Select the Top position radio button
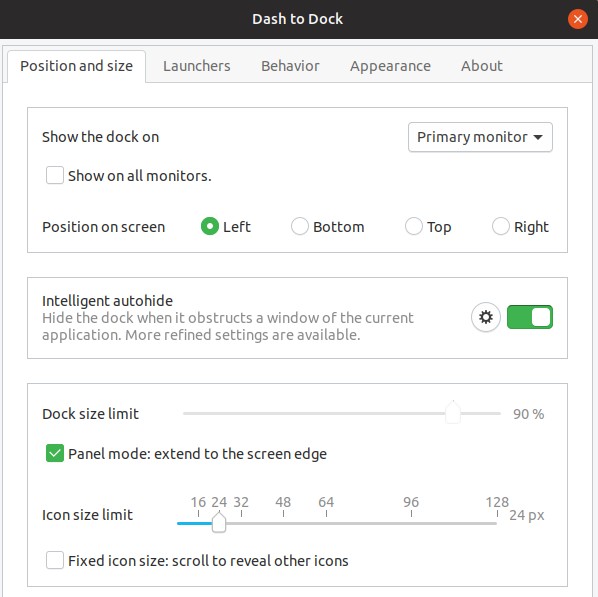Screen dimensions: 598x597 pos(413,227)
